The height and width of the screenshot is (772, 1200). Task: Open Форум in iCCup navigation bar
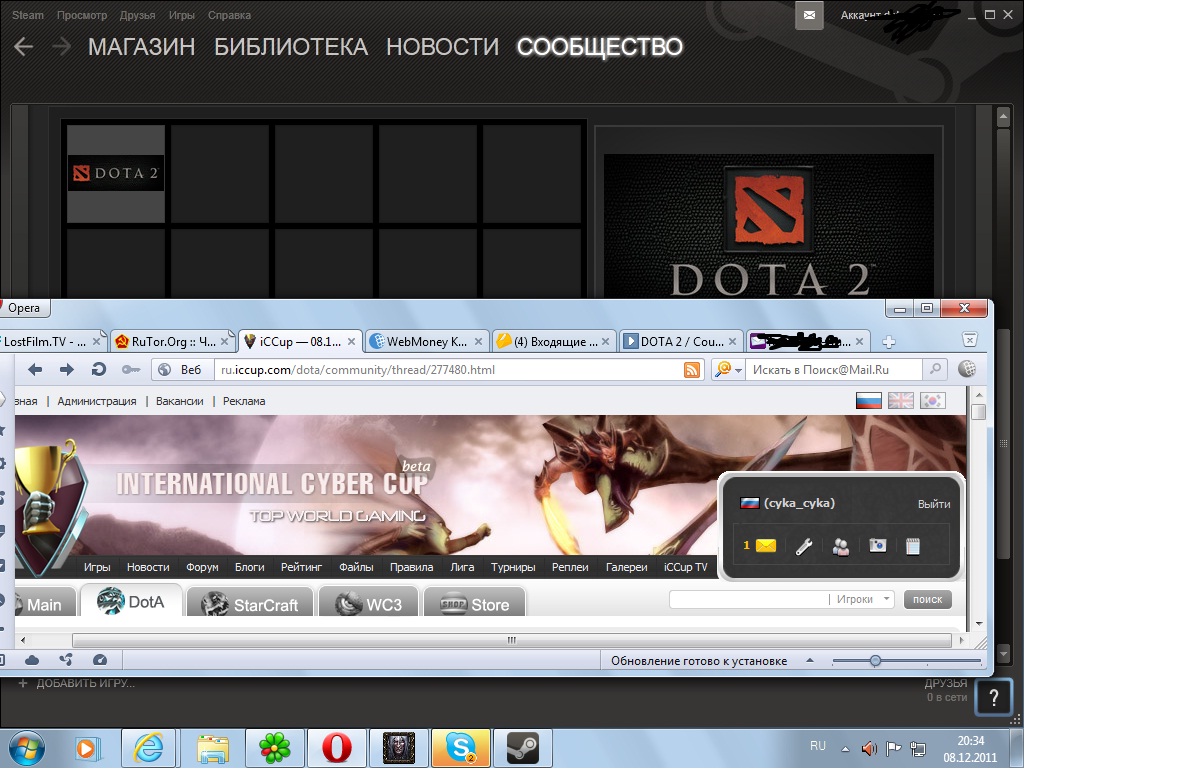(202, 567)
